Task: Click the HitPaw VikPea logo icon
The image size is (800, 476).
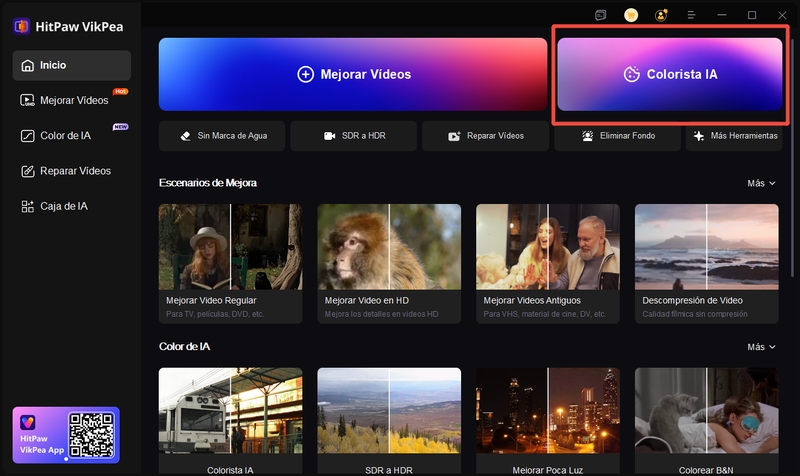Action: click(x=21, y=27)
